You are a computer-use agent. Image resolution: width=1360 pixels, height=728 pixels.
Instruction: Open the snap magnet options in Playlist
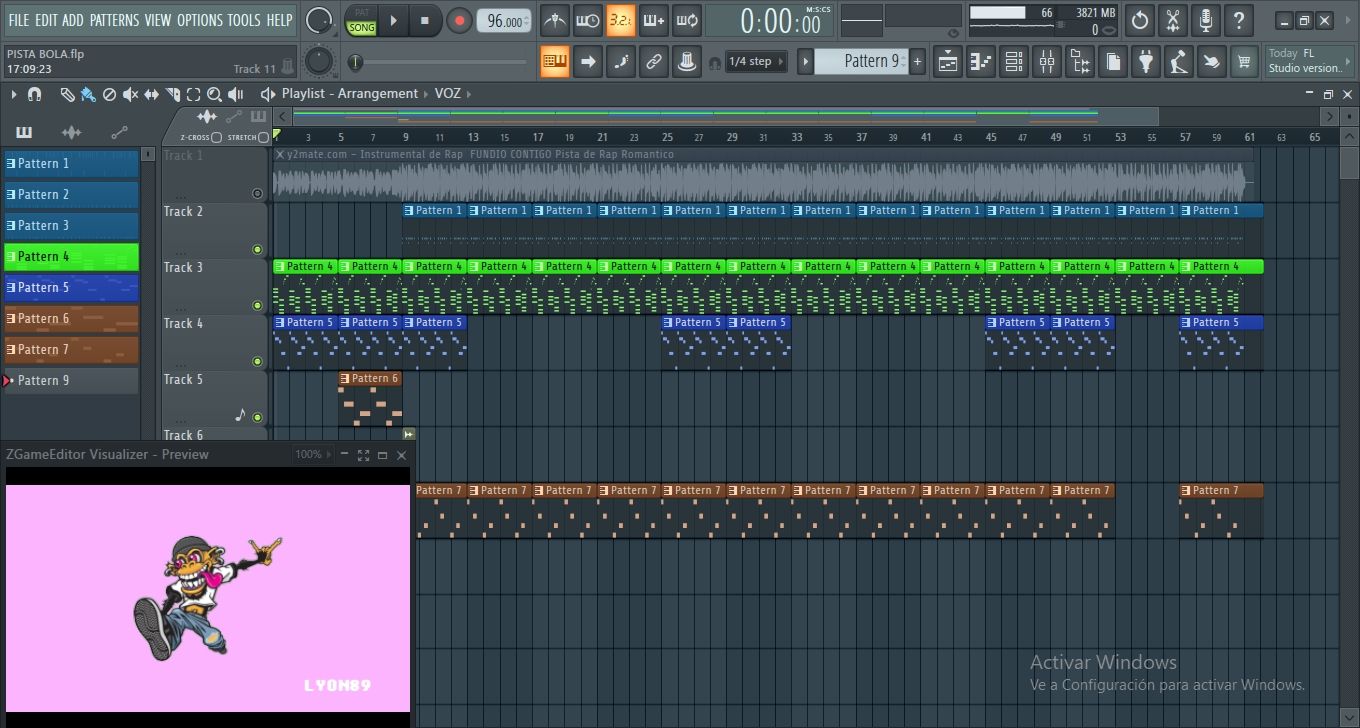(x=34, y=94)
